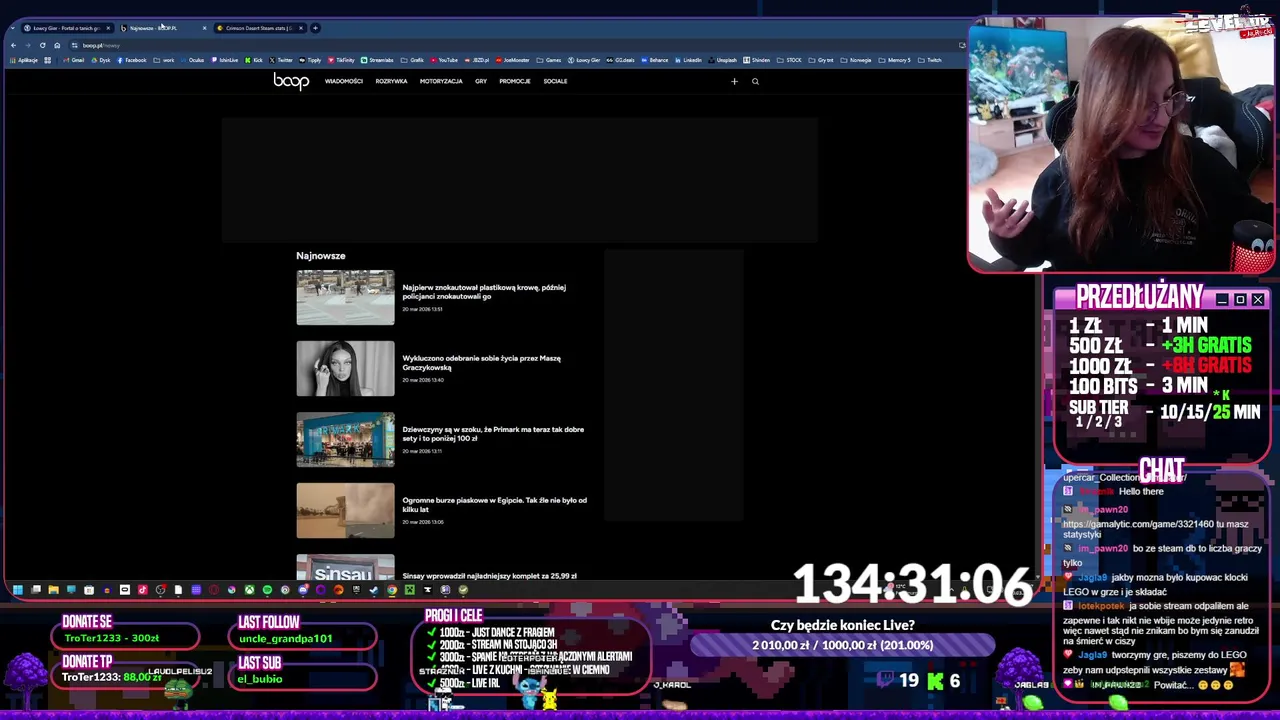Click the woman portrait article thumbnail
The height and width of the screenshot is (720, 1280).
pyautogui.click(x=345, y=368)
